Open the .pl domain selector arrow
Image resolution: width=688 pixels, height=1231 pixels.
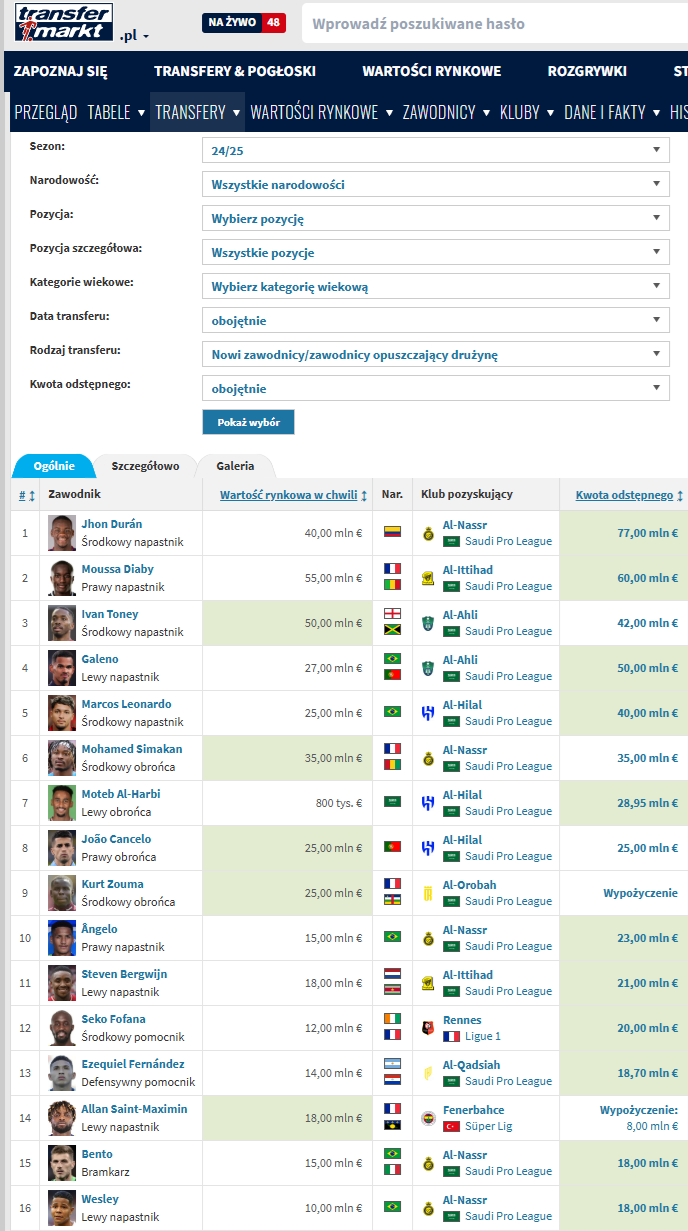146,36
